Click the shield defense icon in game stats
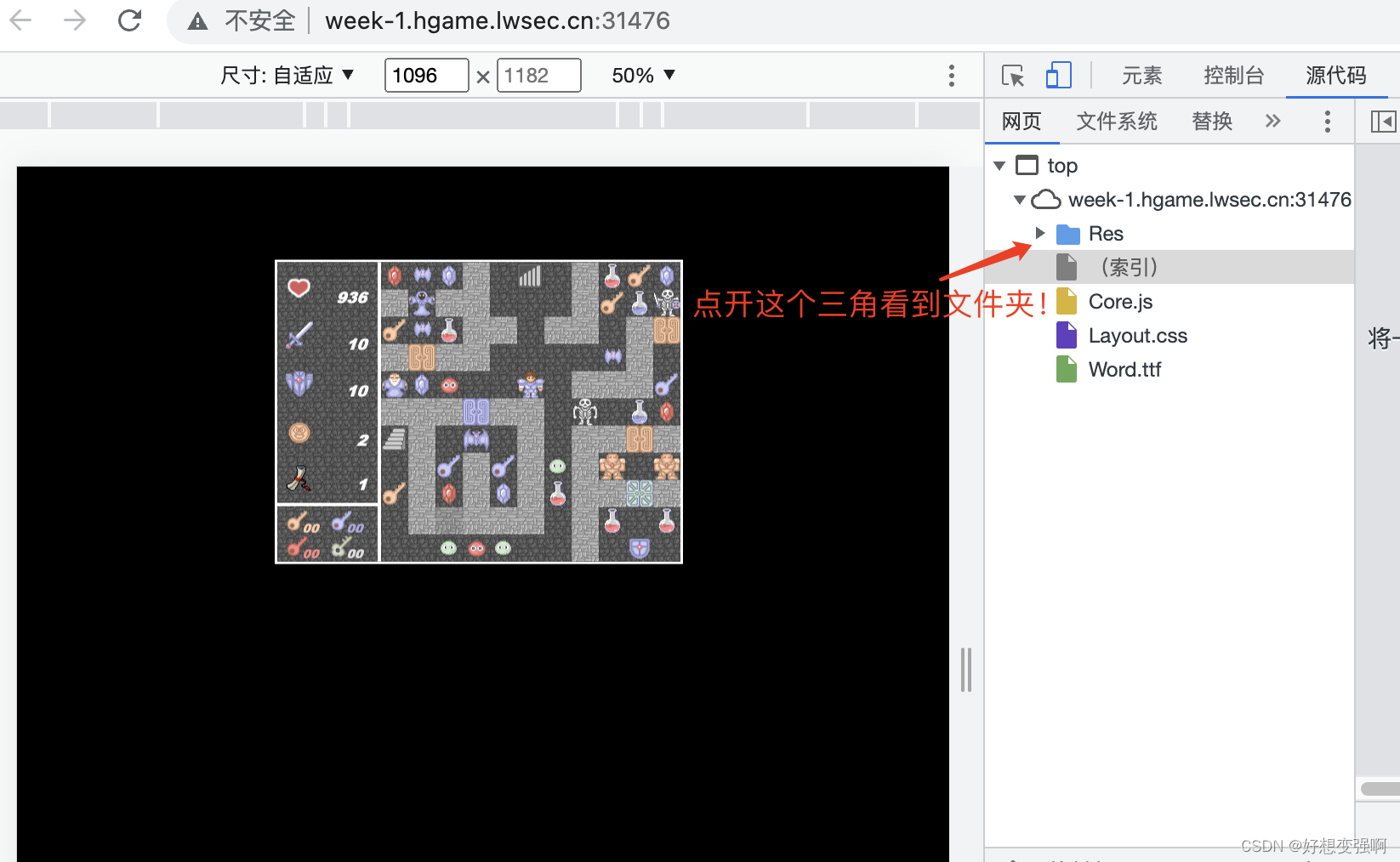The width and height of the screenshot is (1400, 862). tap(299, 383)
